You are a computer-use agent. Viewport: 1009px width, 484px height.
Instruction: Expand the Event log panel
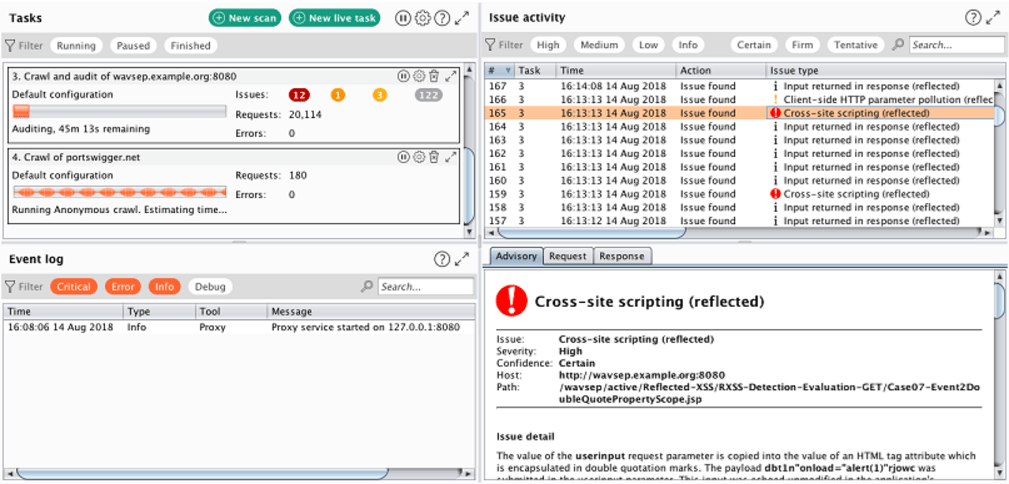tap(462, 259)
